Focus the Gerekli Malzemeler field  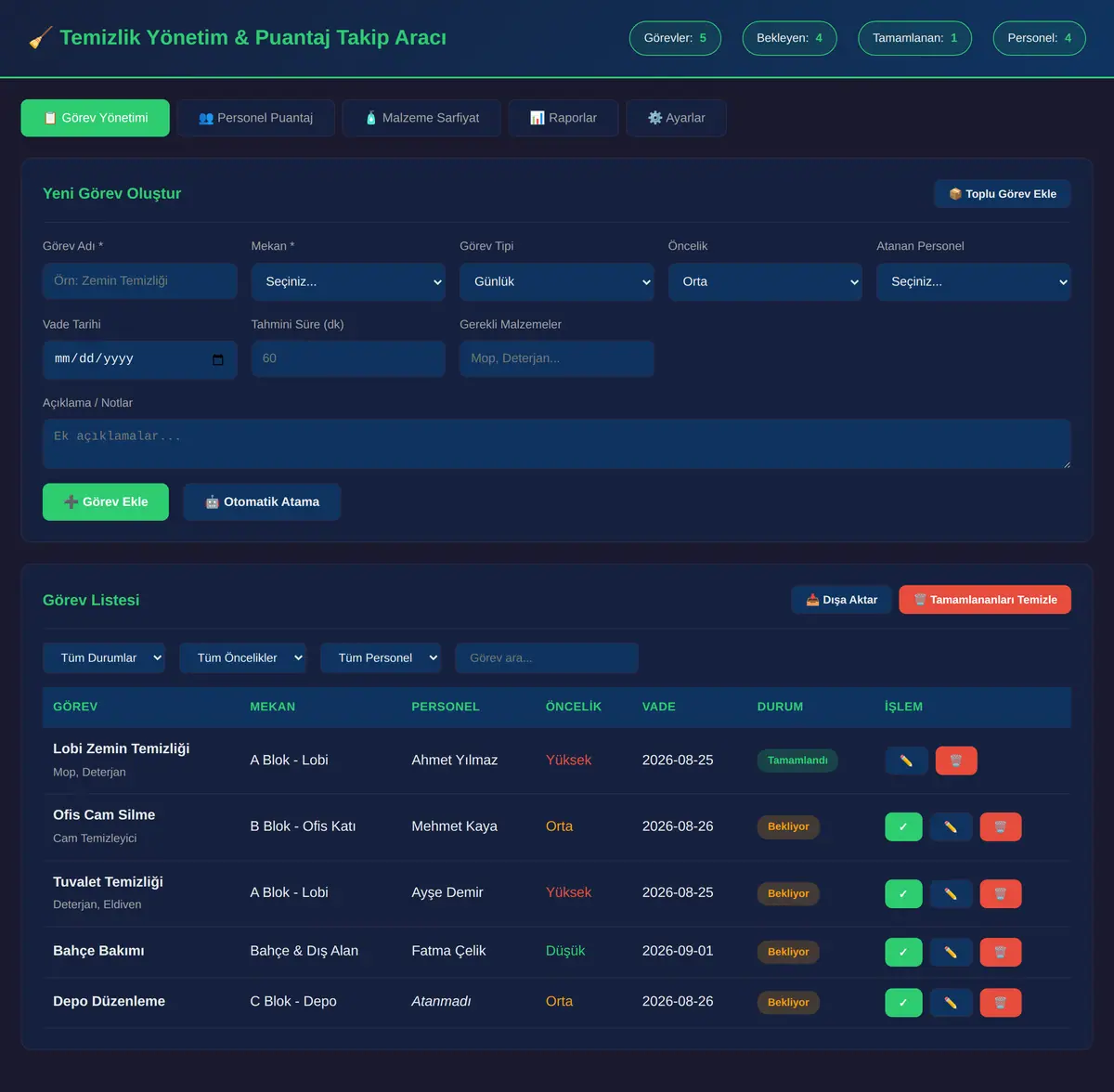pyautogui.click(x=557, y=358)
